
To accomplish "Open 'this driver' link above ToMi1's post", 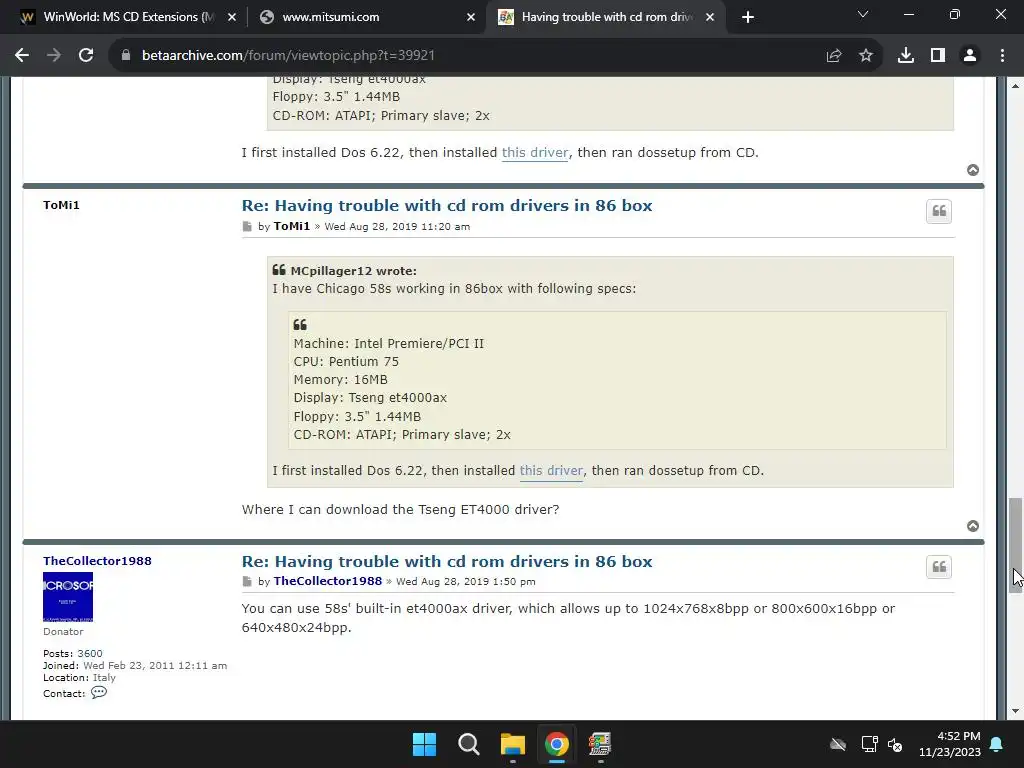I will pyautogui.click(x=535, y=152).
